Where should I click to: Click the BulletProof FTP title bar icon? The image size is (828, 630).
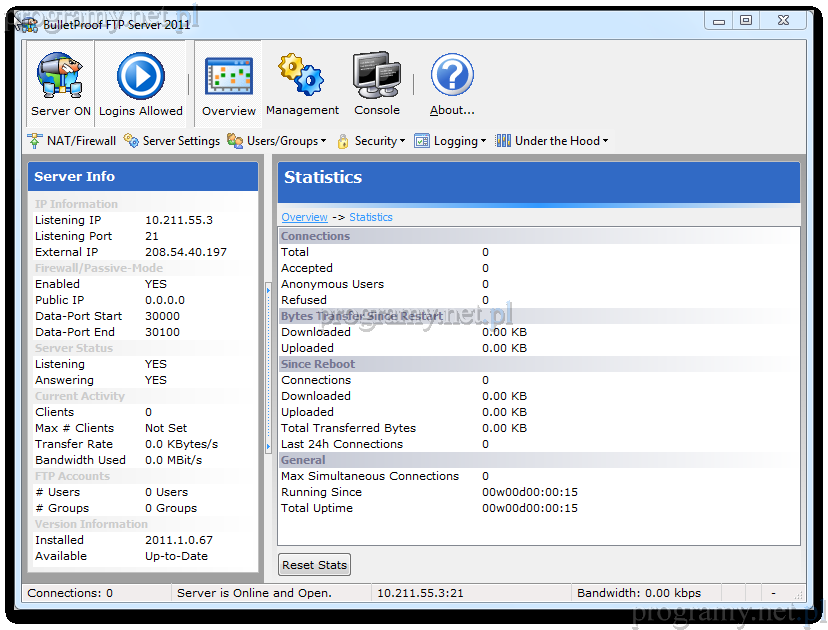tap(27, 22)
